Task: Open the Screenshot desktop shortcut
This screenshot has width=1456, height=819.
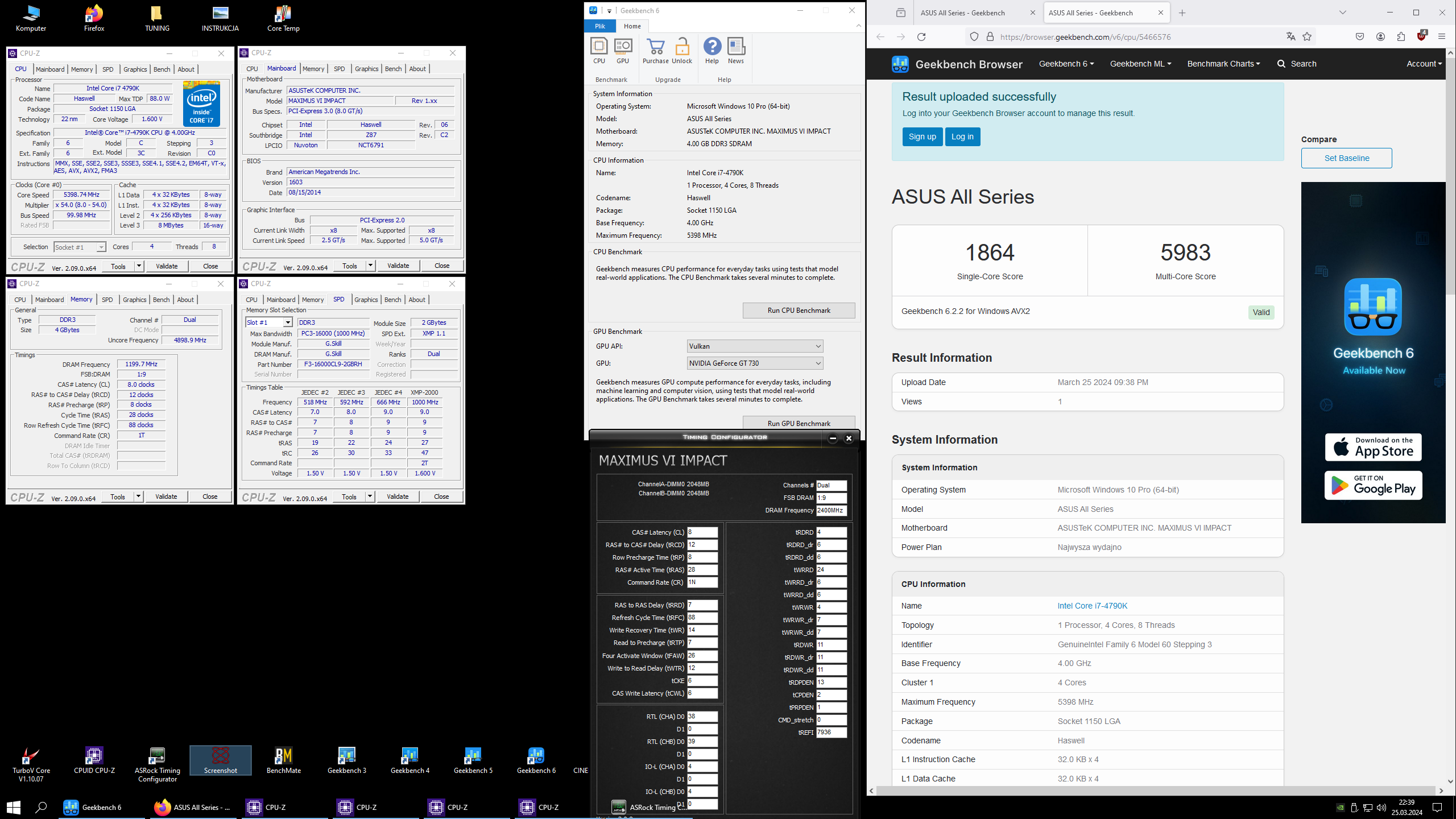Action: [x=220, y=761]
